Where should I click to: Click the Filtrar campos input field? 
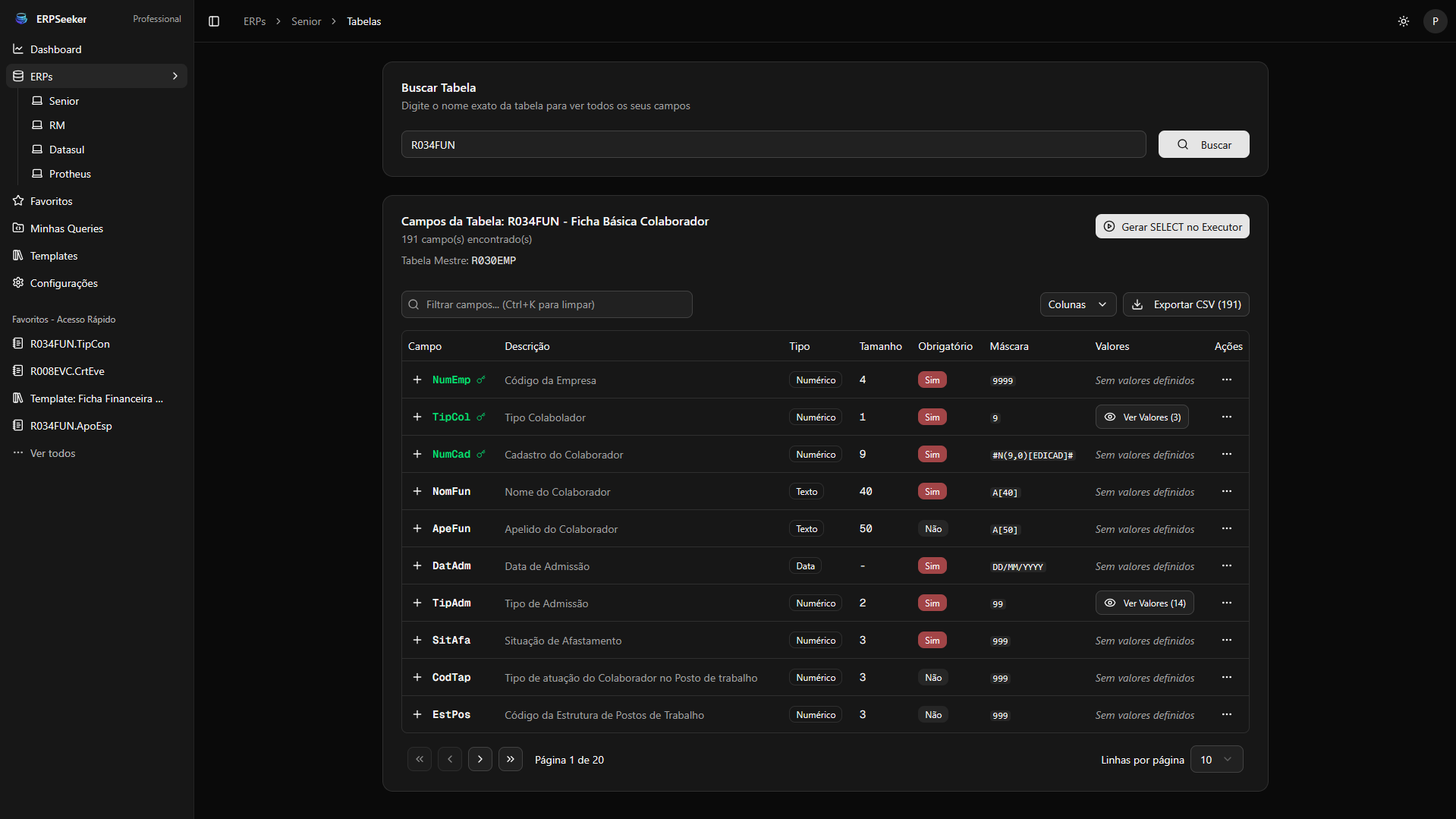pyautogui.click(x=546, y=304)
